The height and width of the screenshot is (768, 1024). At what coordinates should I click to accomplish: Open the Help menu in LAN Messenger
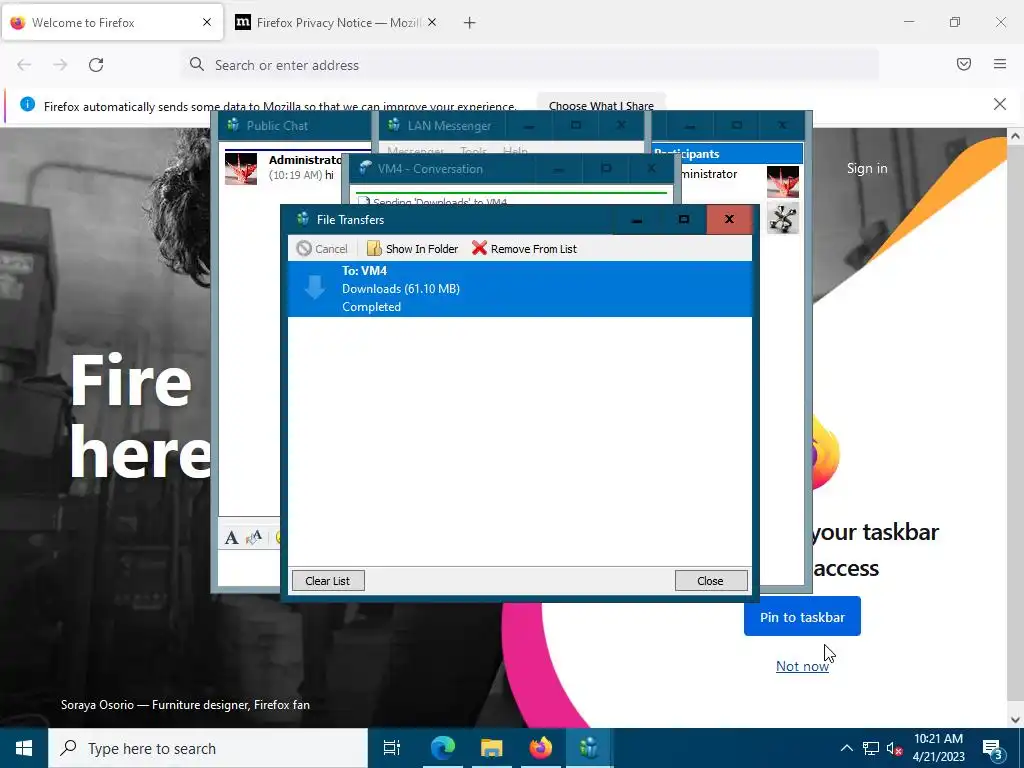click(515, 151)
